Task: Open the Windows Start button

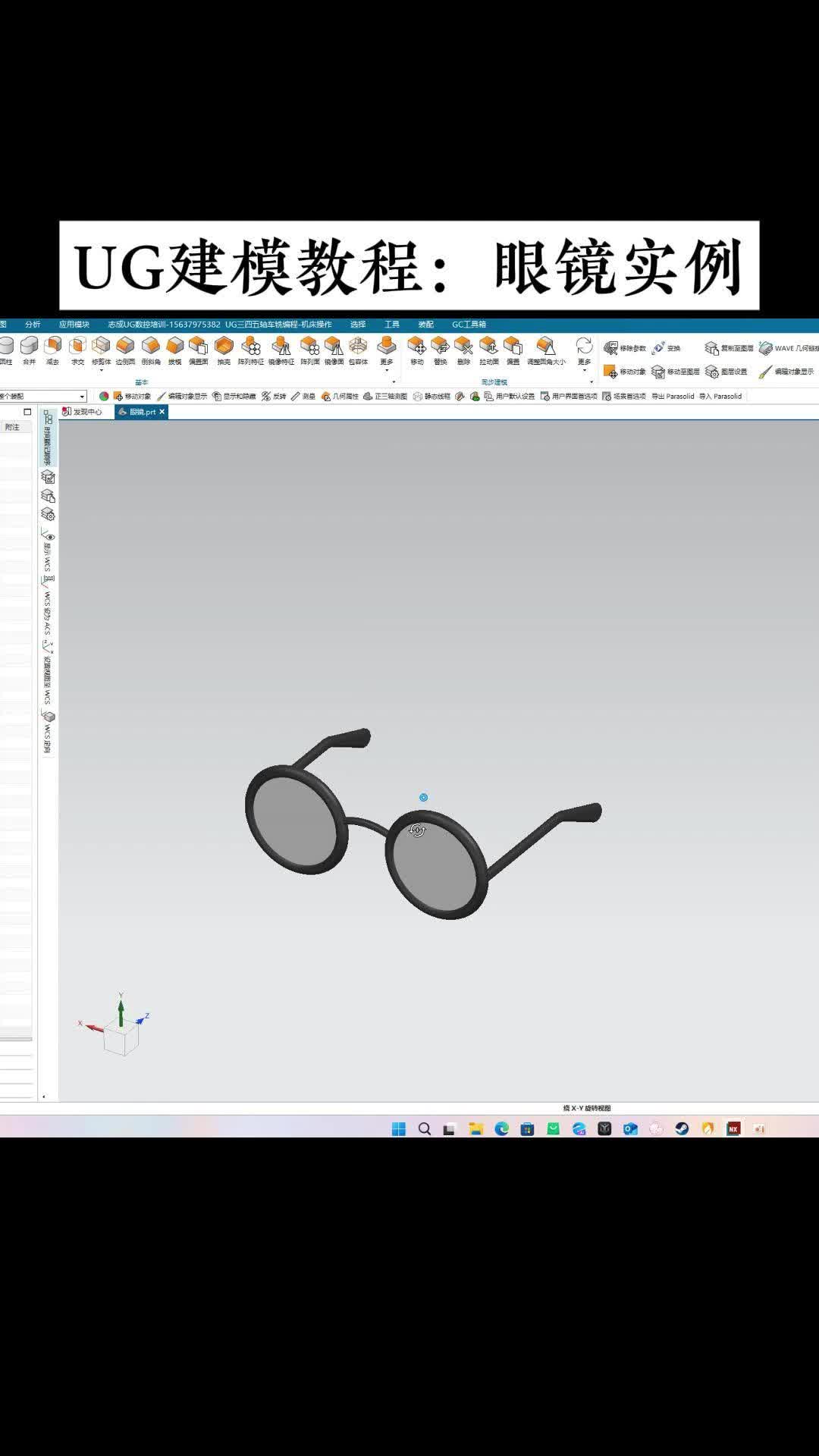Action: pos(399,1128)
